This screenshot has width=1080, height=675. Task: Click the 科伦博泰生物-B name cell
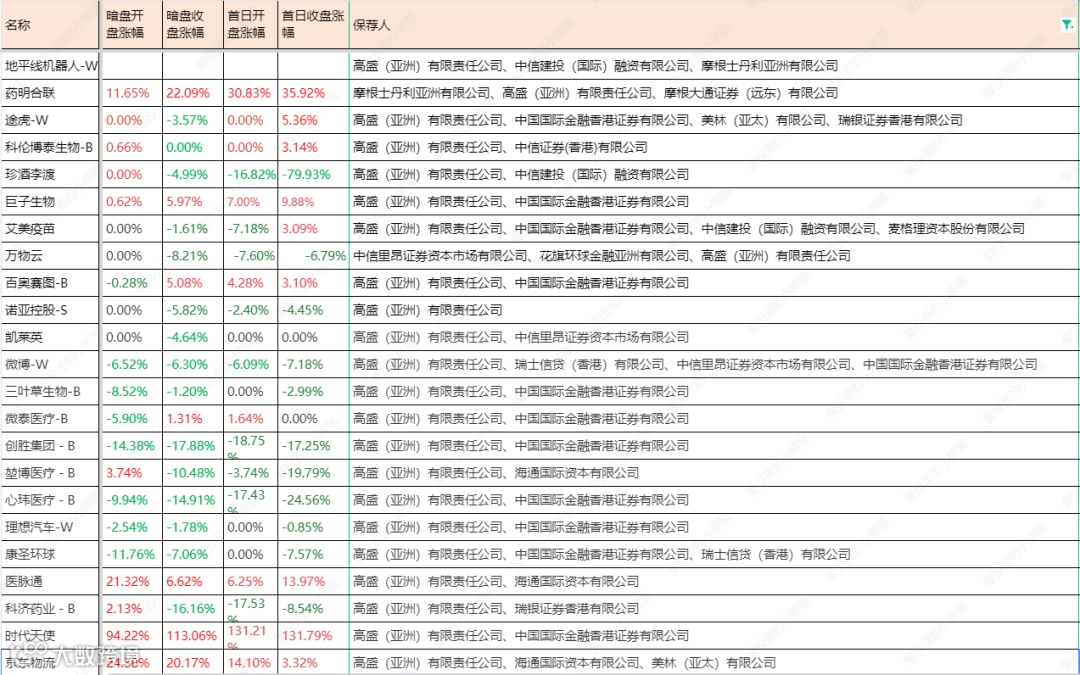tap(50, 147)
